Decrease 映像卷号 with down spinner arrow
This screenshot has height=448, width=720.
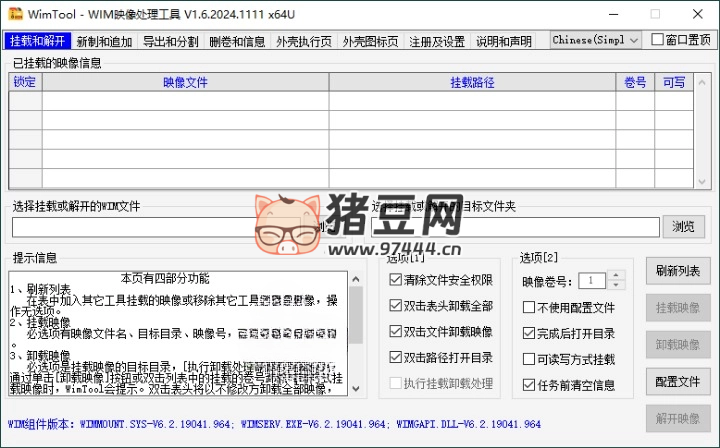pyautogui.click(x=616, y=285)
